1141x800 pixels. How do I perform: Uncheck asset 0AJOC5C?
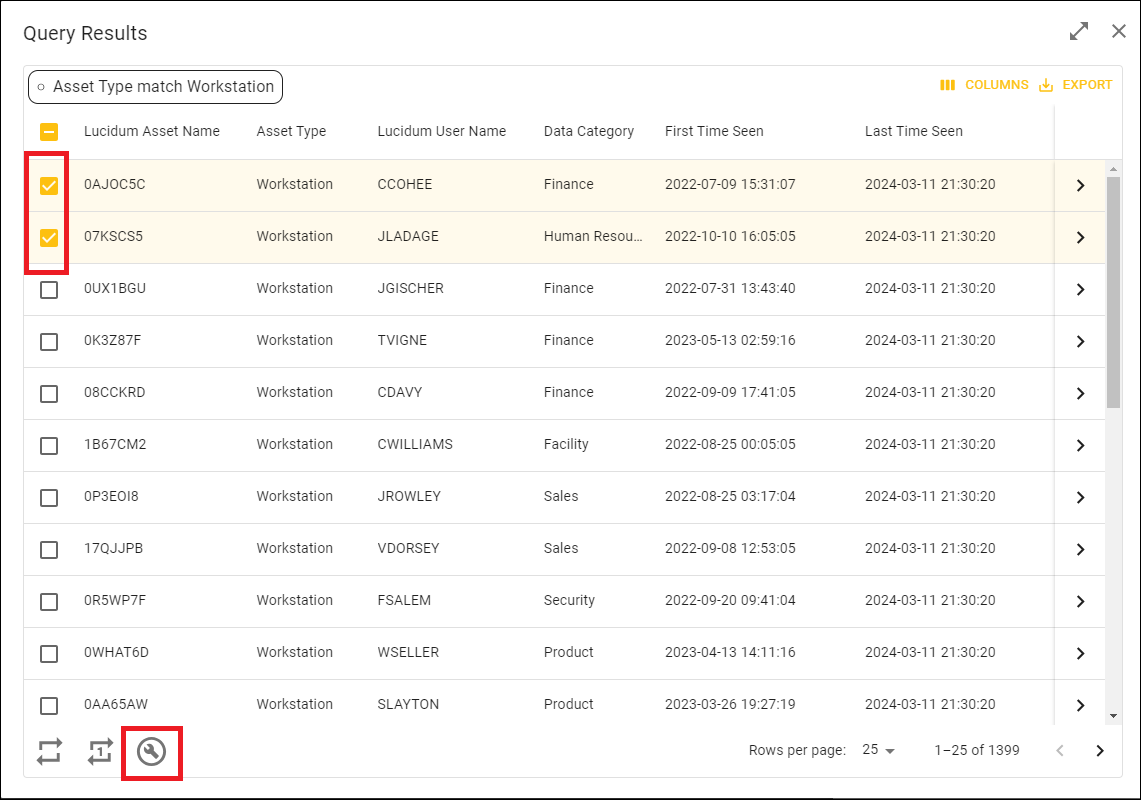[49, 184]
